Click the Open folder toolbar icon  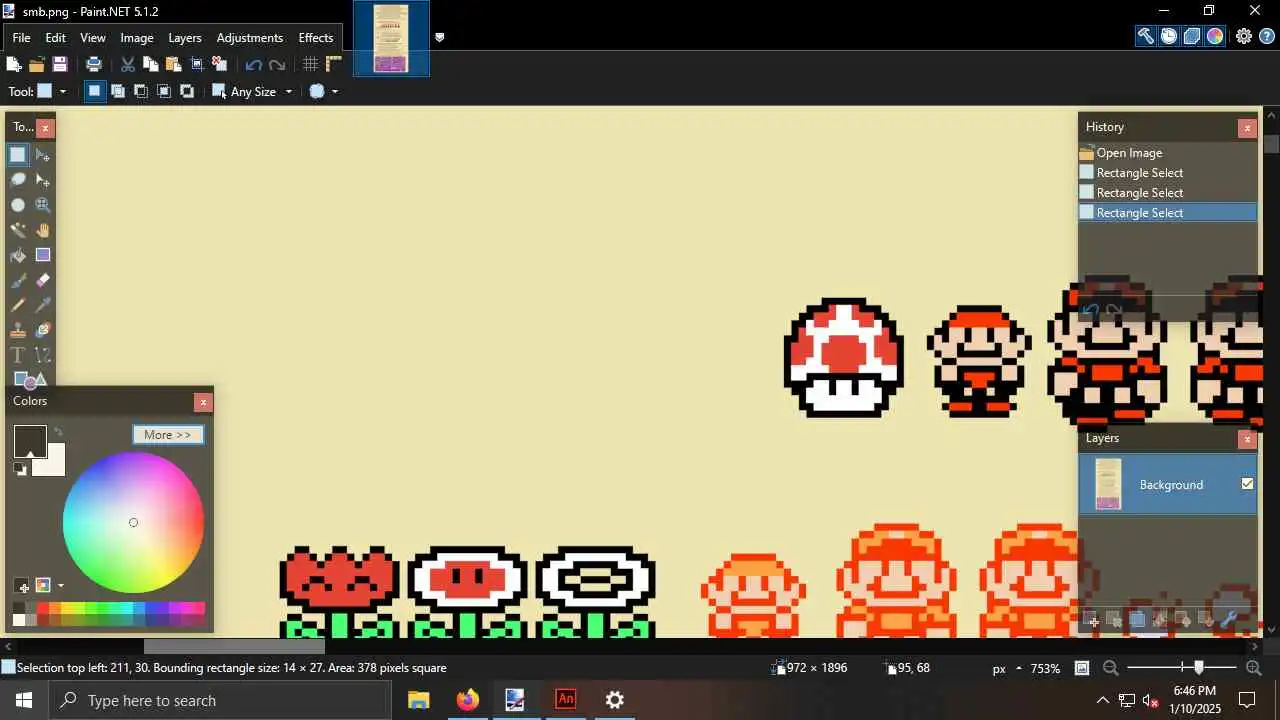(x=37, y=64)
